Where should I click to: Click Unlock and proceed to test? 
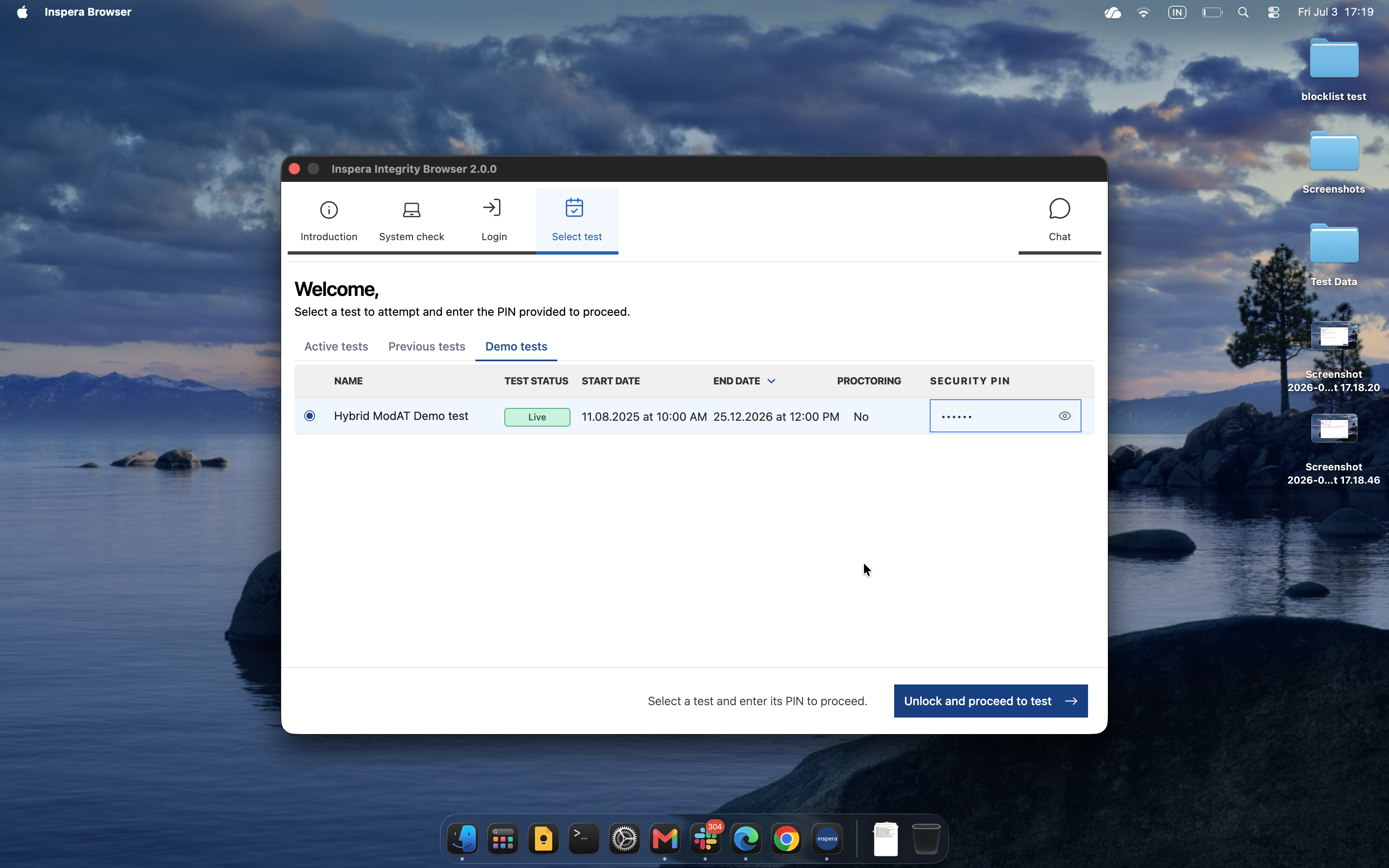tap(990, 701)
